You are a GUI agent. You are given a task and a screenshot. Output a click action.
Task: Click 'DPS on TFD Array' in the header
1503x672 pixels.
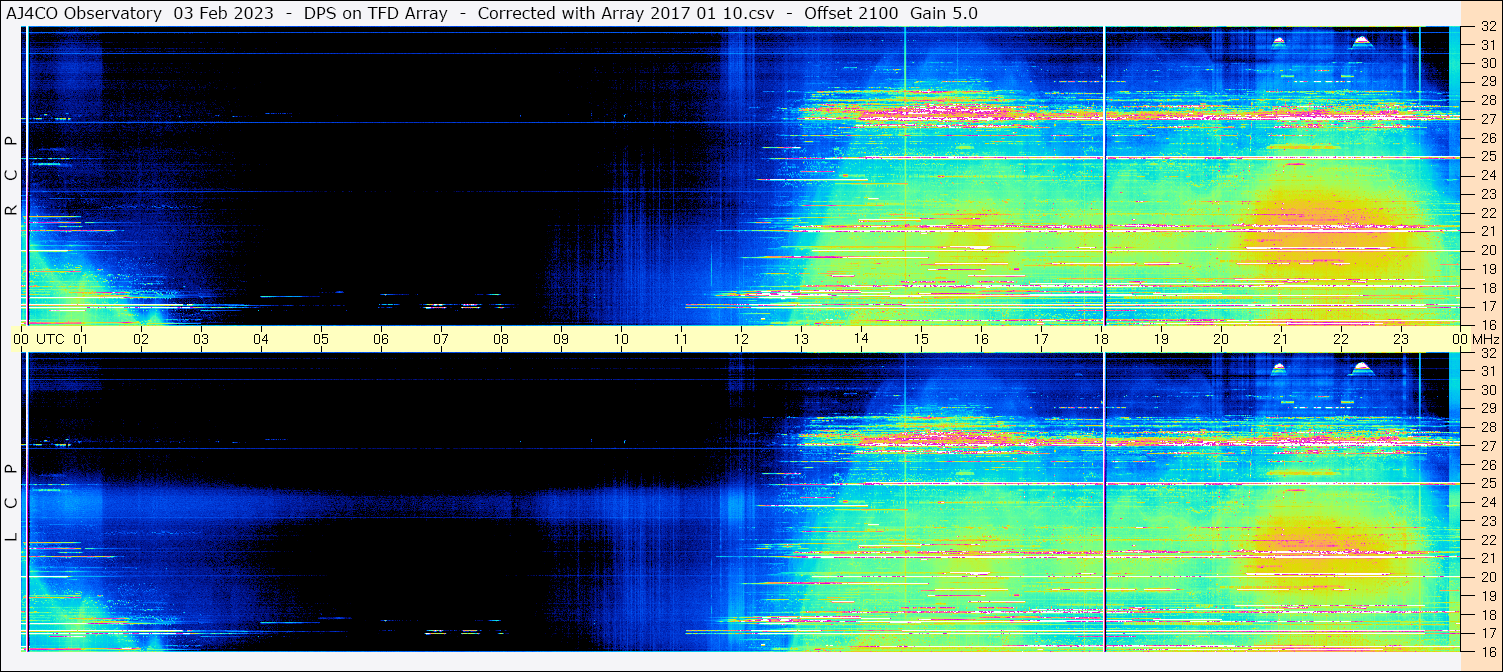pyautogui.click(x=375, y=13)
